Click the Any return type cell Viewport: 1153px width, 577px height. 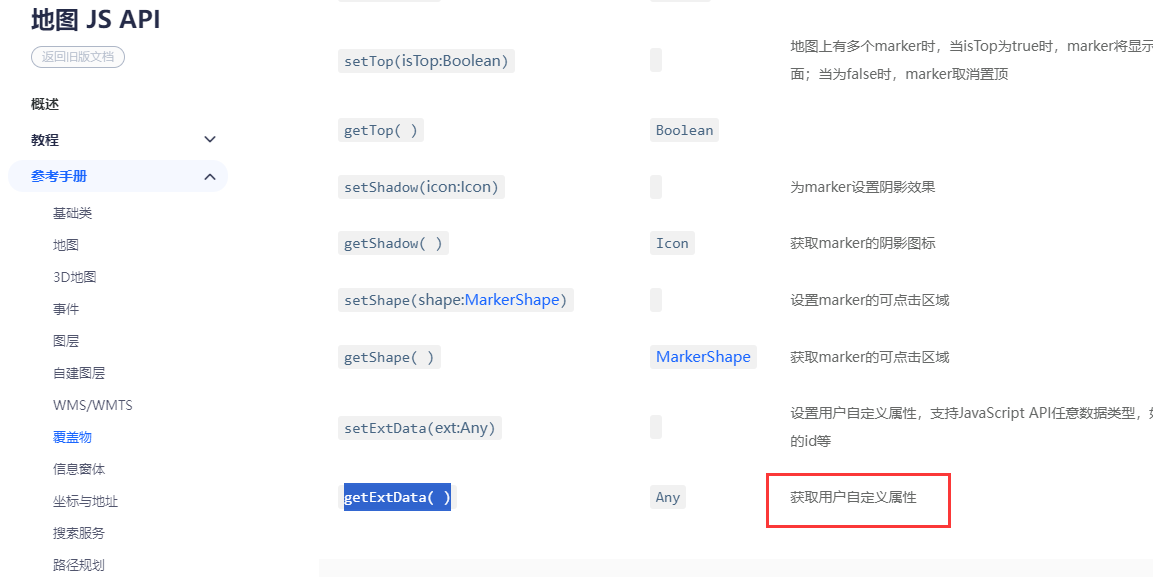(668, 498)
